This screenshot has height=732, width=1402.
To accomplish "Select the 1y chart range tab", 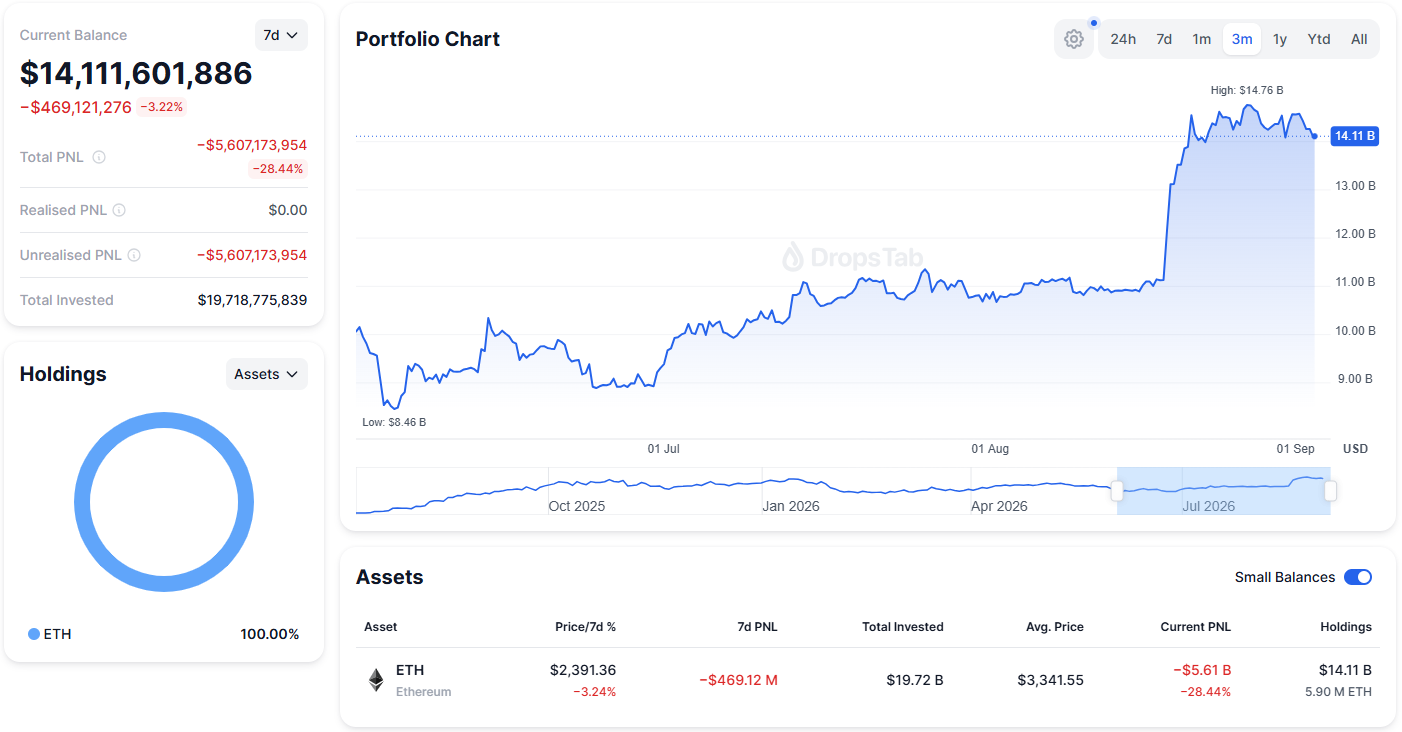I will (1280, 39).
